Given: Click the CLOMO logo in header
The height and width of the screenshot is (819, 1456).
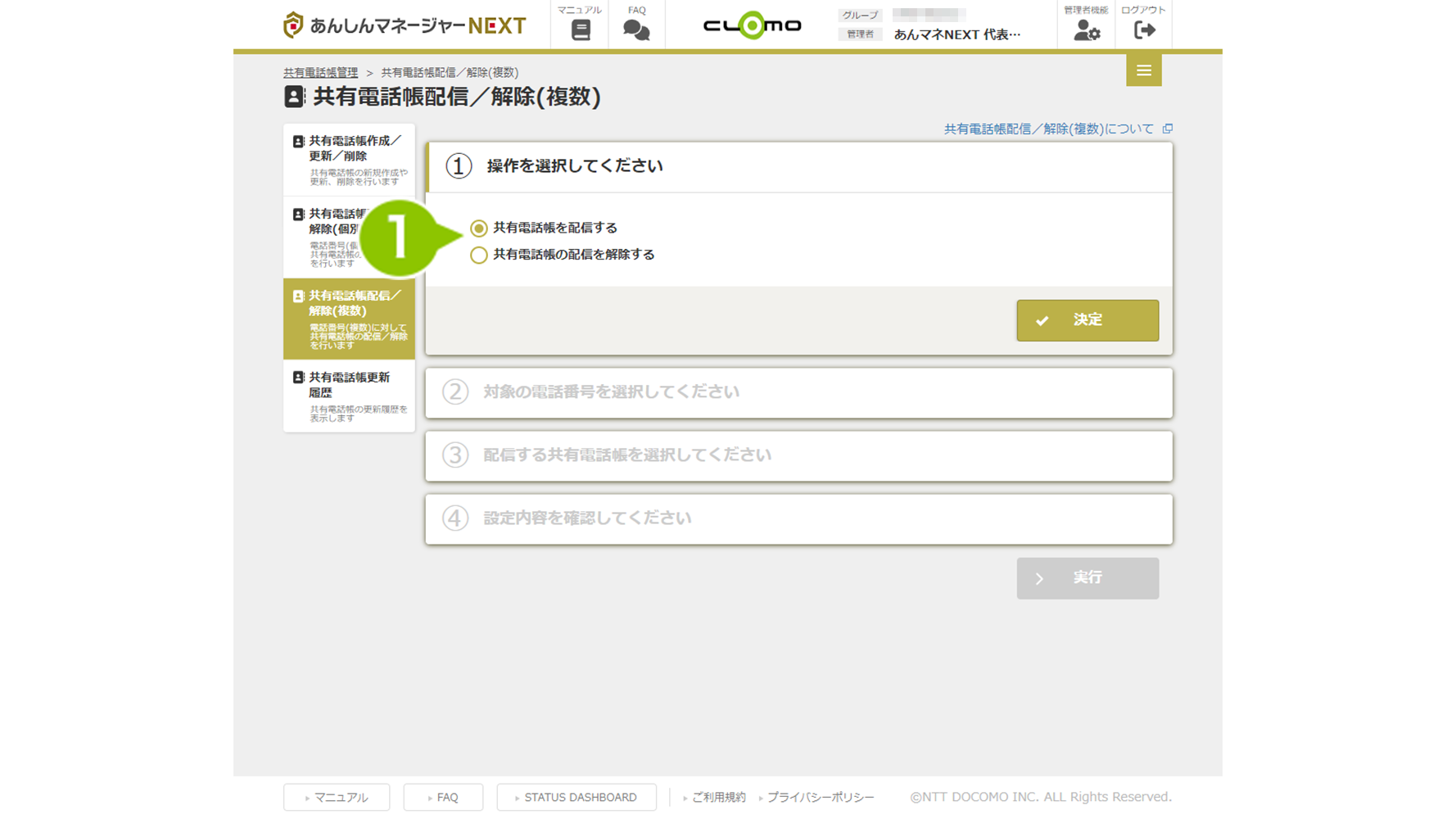Looking at the screenshot, I should [752, 25].
